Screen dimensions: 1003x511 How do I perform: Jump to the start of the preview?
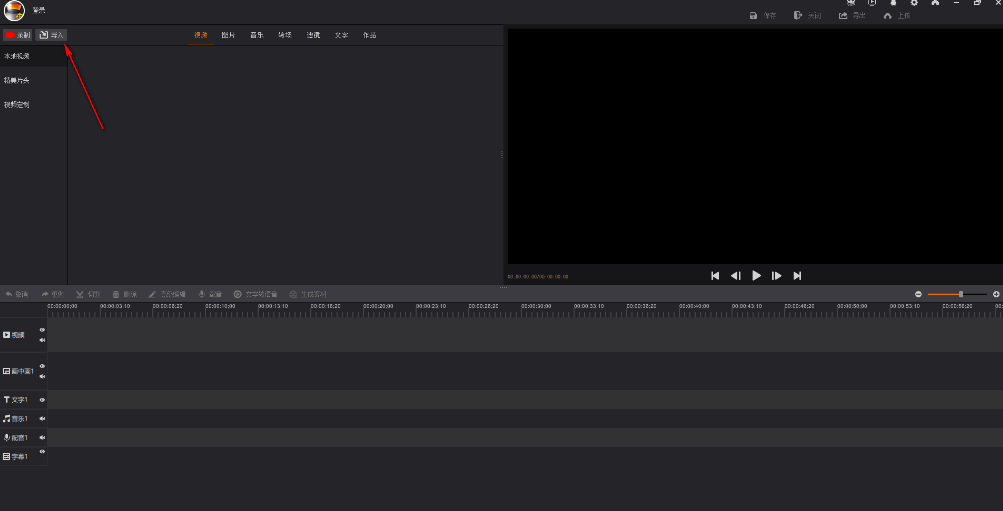point(714,275)
